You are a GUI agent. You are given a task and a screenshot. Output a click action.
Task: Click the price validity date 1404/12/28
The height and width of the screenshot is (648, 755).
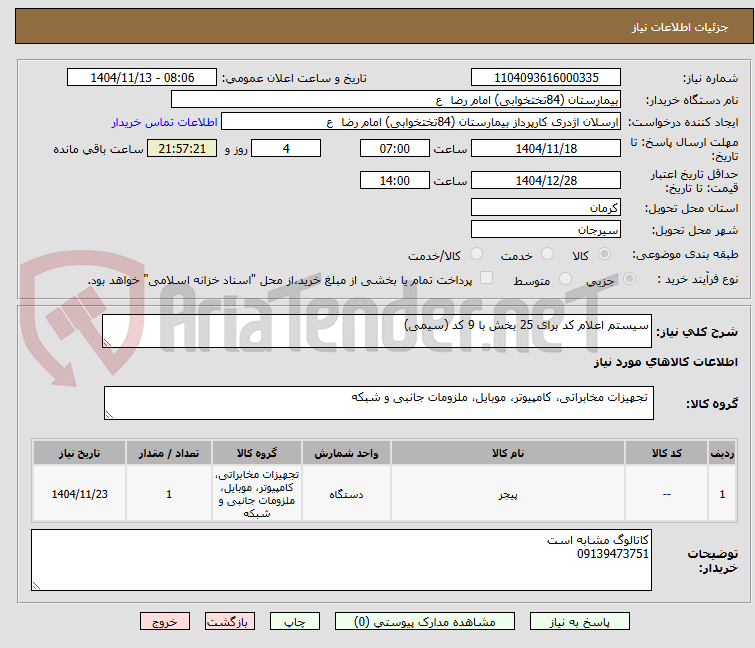546,181
